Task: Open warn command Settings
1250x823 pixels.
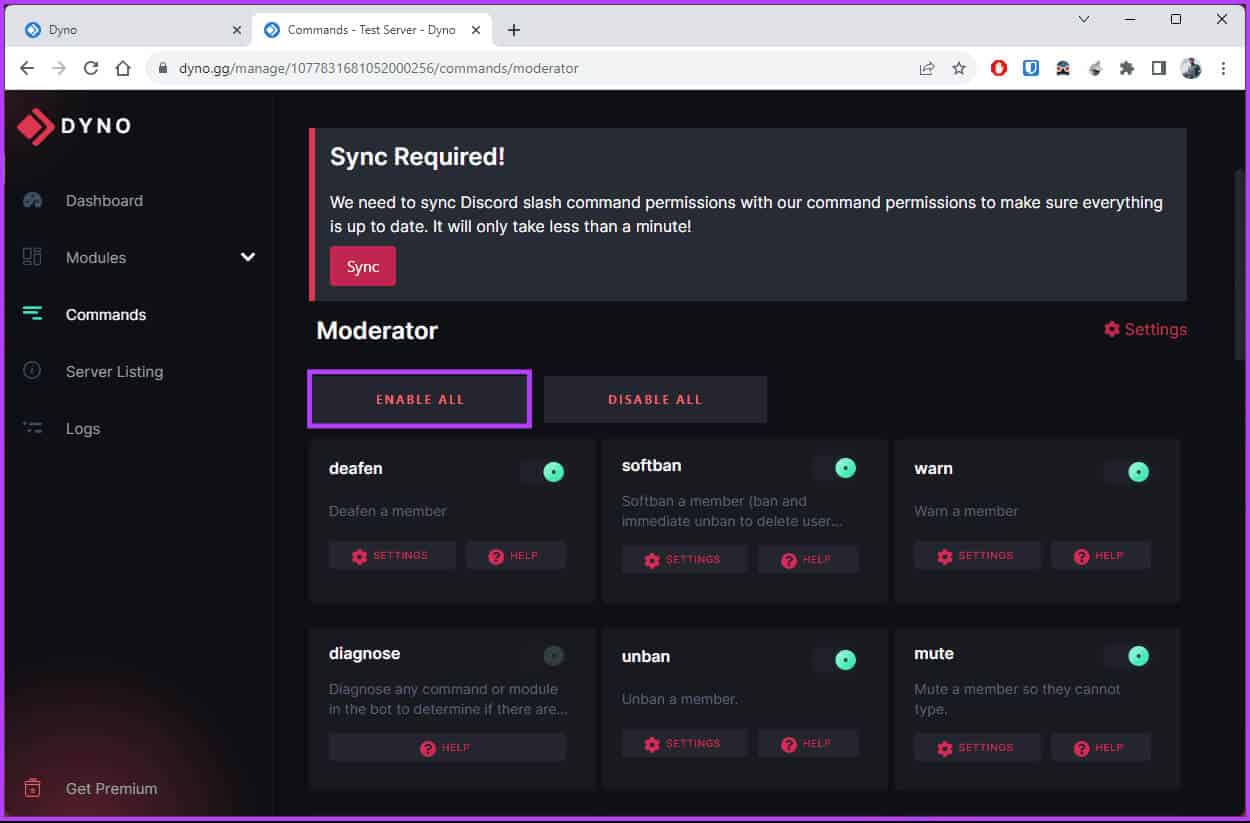Action: point(977,556)
